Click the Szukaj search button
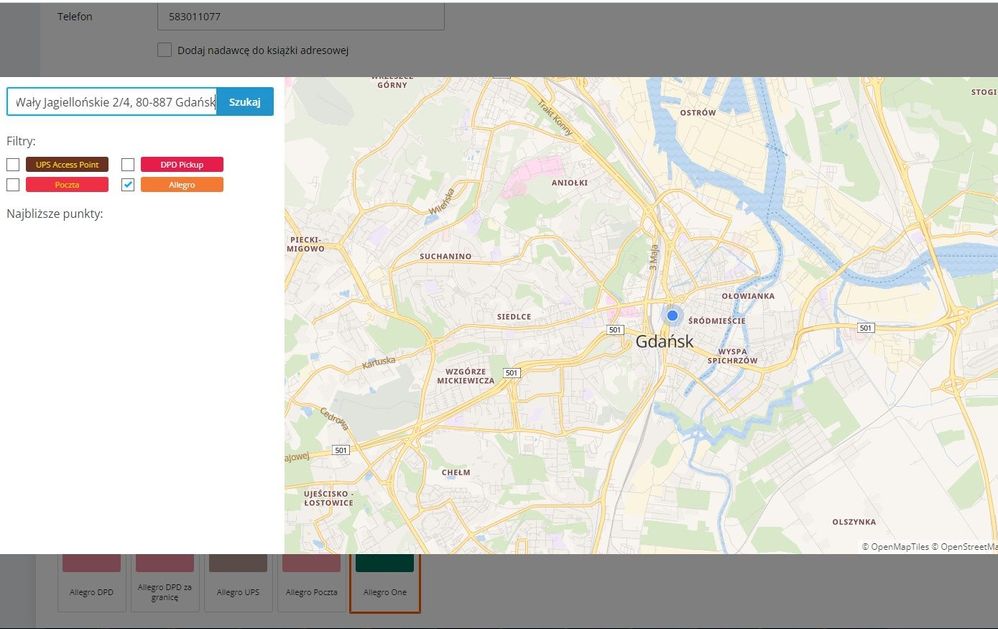The height and width of the screenshot is (629, 998). coord(245,102)
